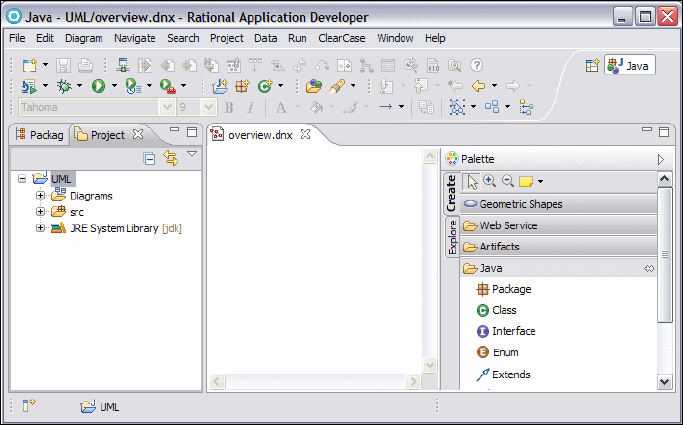
Task: Click the Collapse All icon in Project view
Action: [x=149, y=159]
